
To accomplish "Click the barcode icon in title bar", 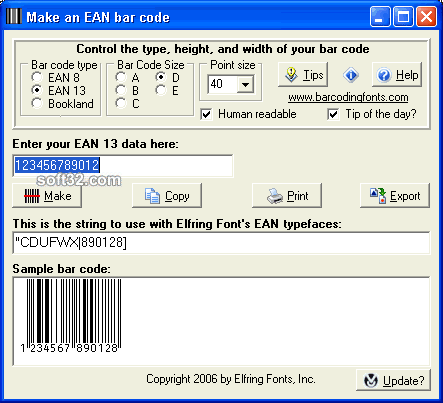I will click(x=14, y=16).
